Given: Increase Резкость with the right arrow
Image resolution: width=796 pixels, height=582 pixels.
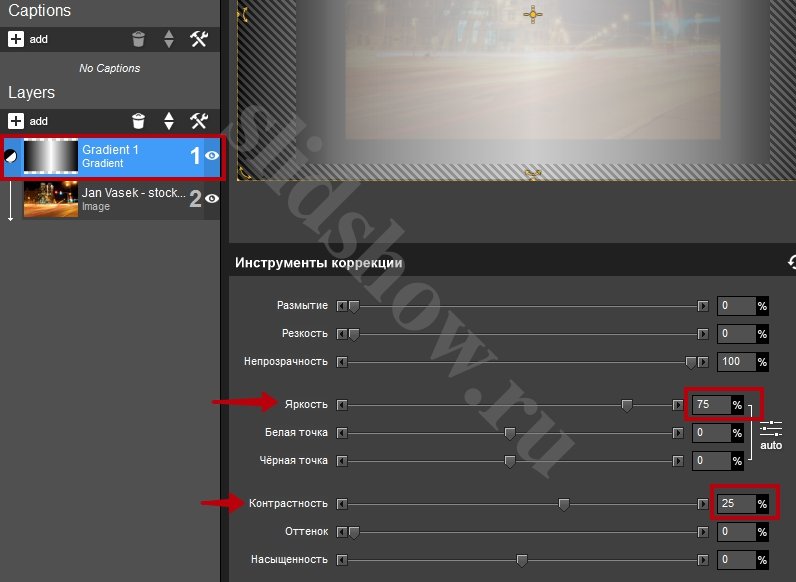Looking at the screenshot, I should point(703,334).
